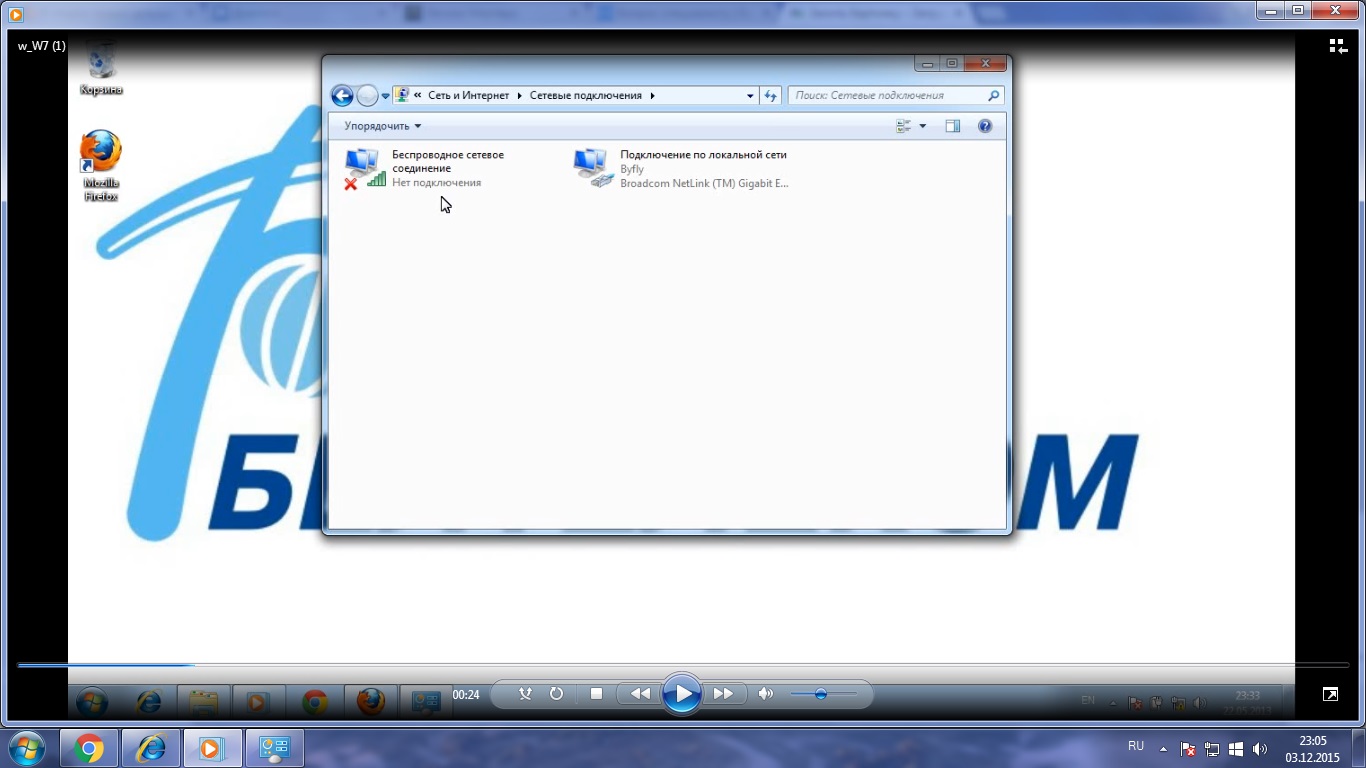Click 'Broadcom NetLink (TM) Gigabit E...' text
This screenshot has height=768, width=1366.
point(704,183)
